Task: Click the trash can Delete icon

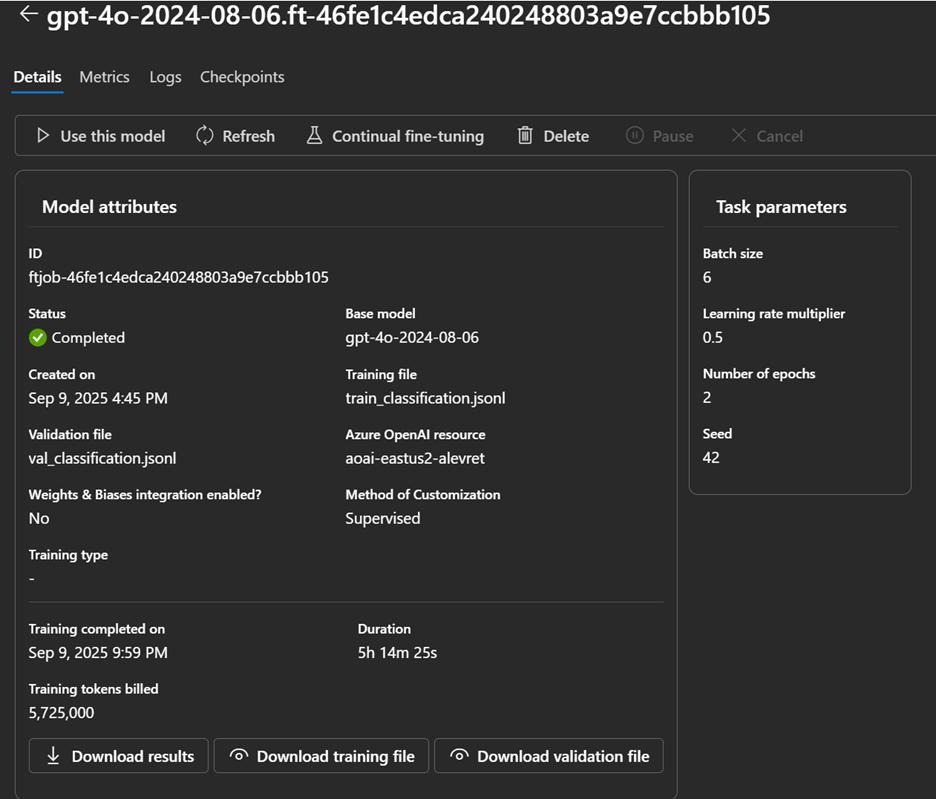Action: pos(525,136)
